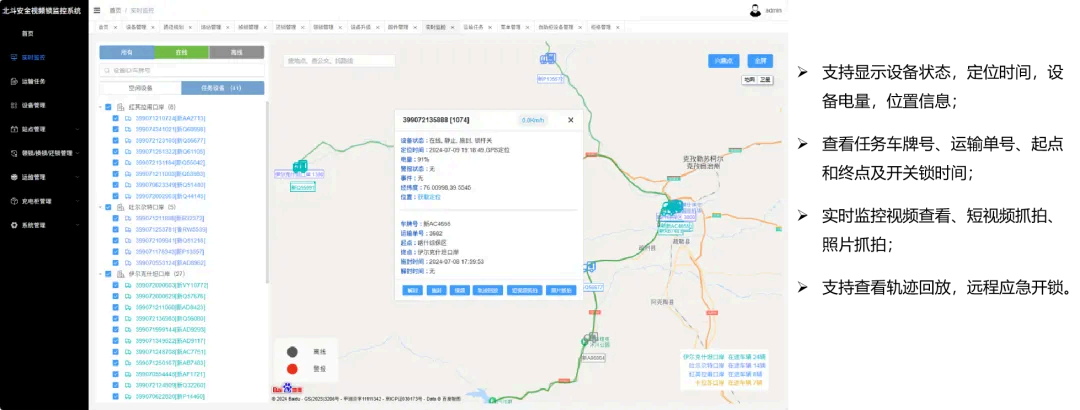Switch map to 卫星 view

tap(765, 80)
